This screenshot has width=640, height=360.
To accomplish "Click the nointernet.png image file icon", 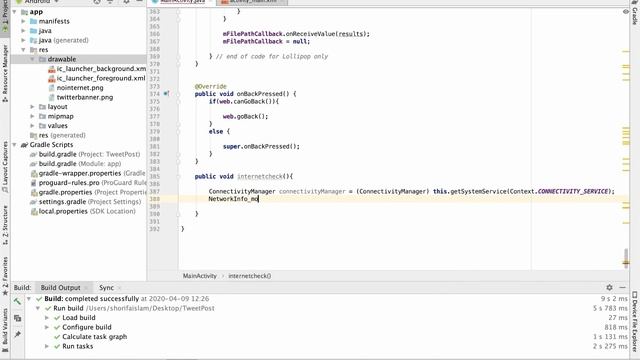I will coord(51,88).
